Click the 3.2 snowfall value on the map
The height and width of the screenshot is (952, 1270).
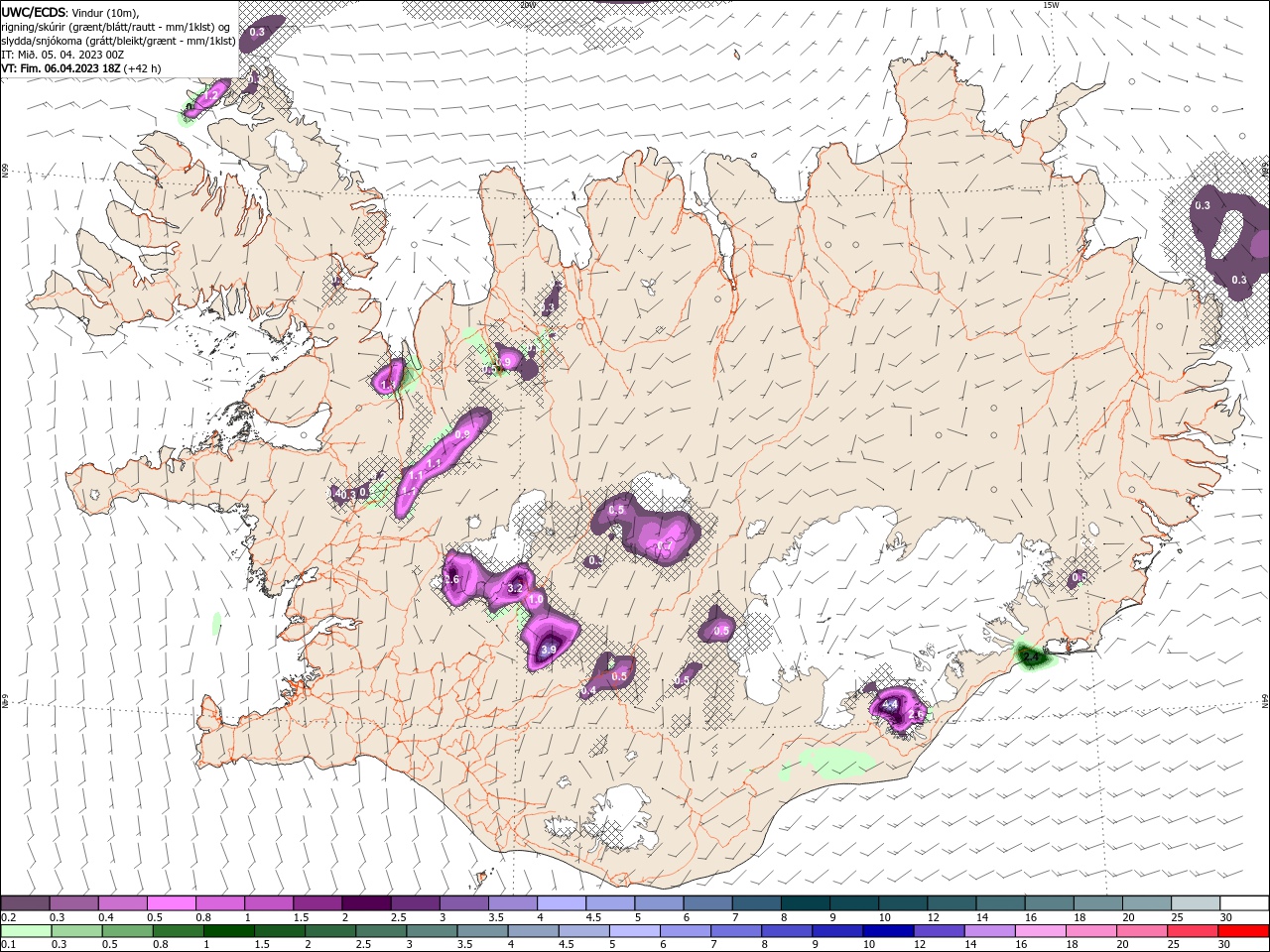pyautogui.click(x=515, y=589)
